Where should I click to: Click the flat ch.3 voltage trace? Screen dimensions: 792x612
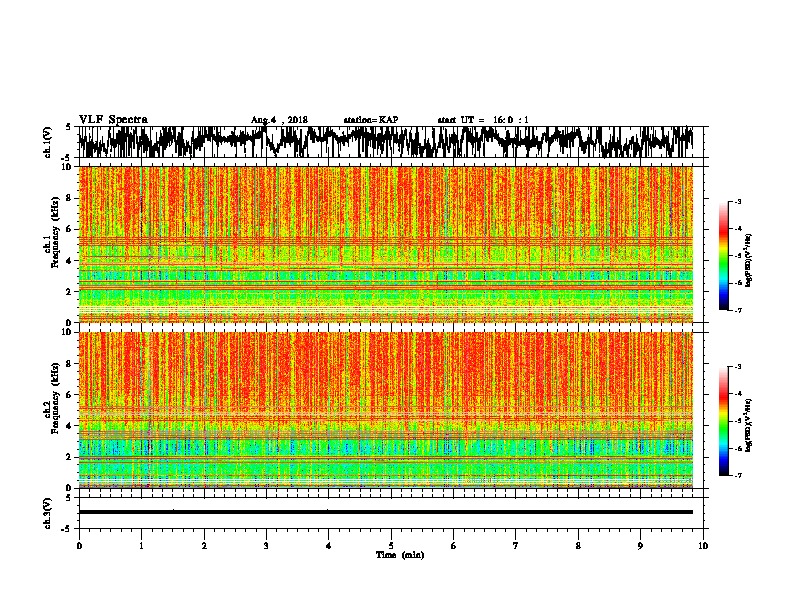click(x=386, y=512)
